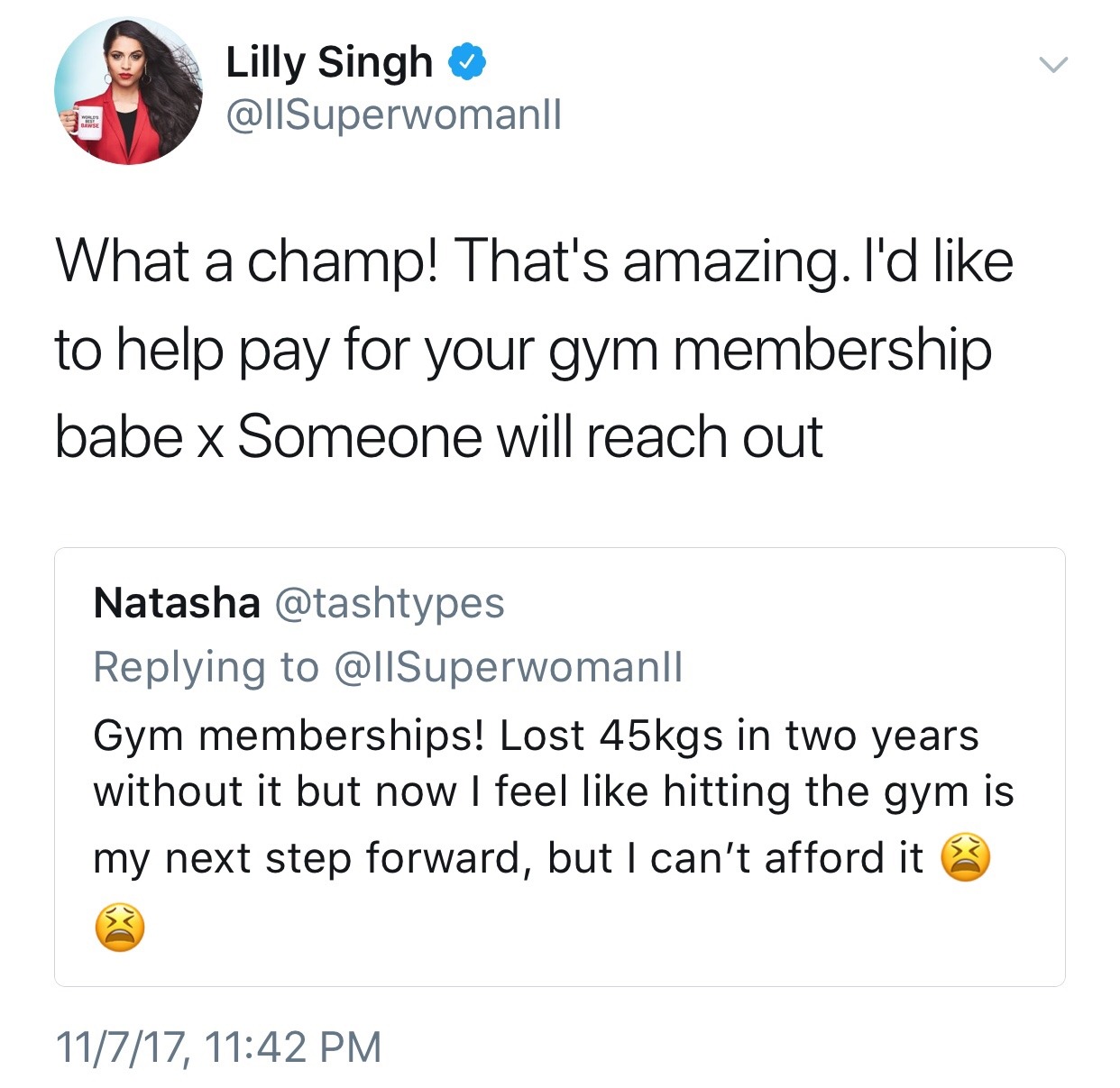Click the "Someone will reach out" text
This screenshot has width=1120, height=1088.
pyautogui.click(x=530, y=437)
